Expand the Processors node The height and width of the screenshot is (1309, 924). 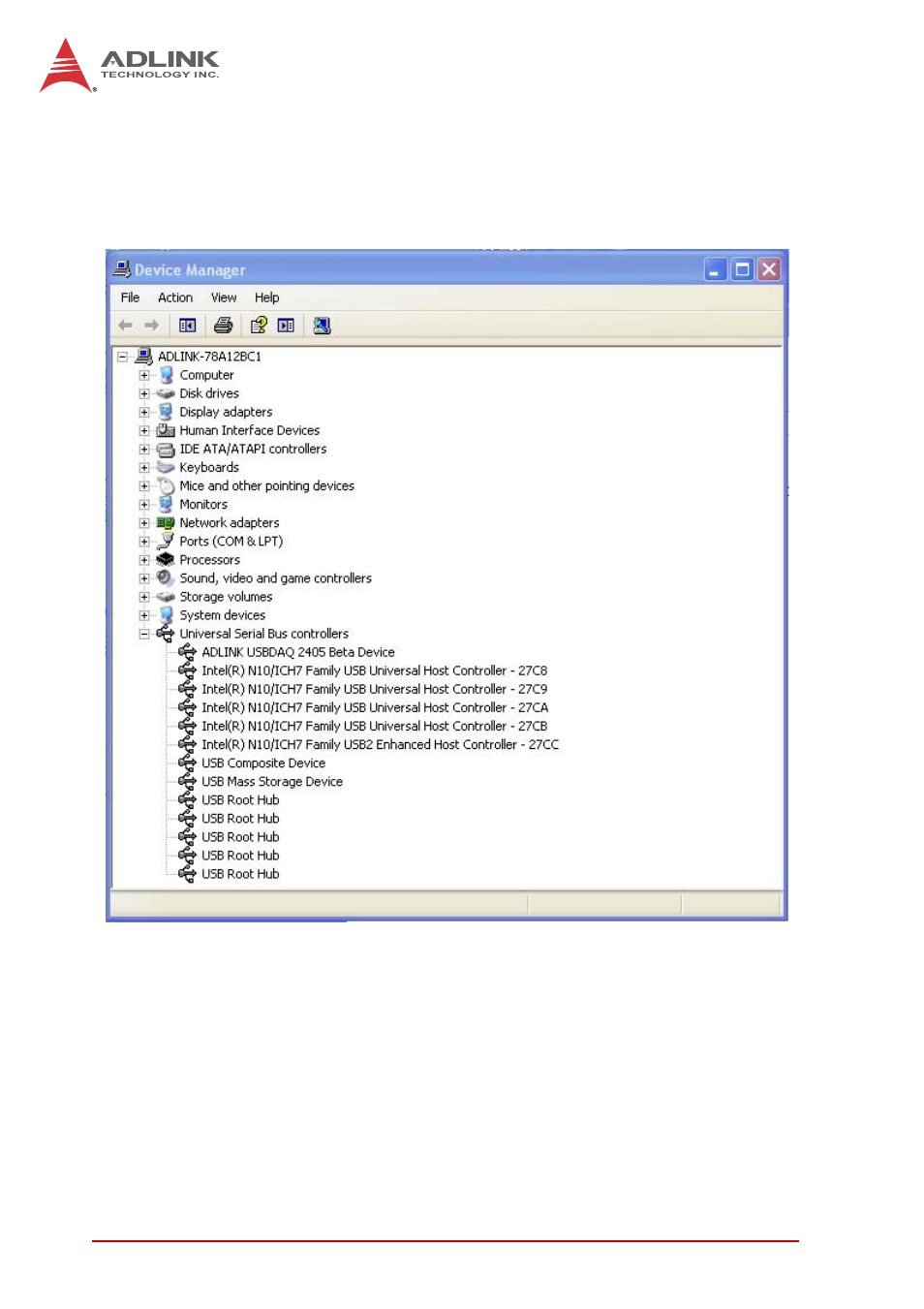pyautogui.click(x=144, y=560)
